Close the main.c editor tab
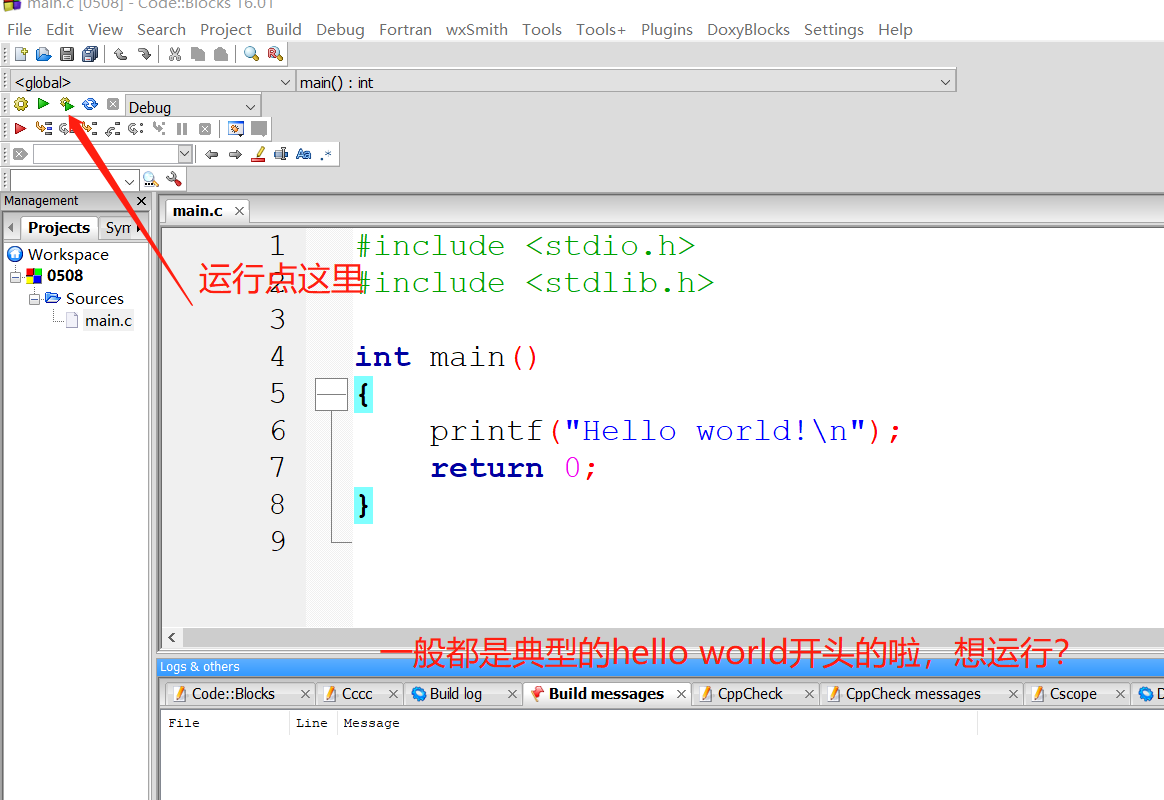The height and width of the screenshot is (800, 1164). coord(239,211)
